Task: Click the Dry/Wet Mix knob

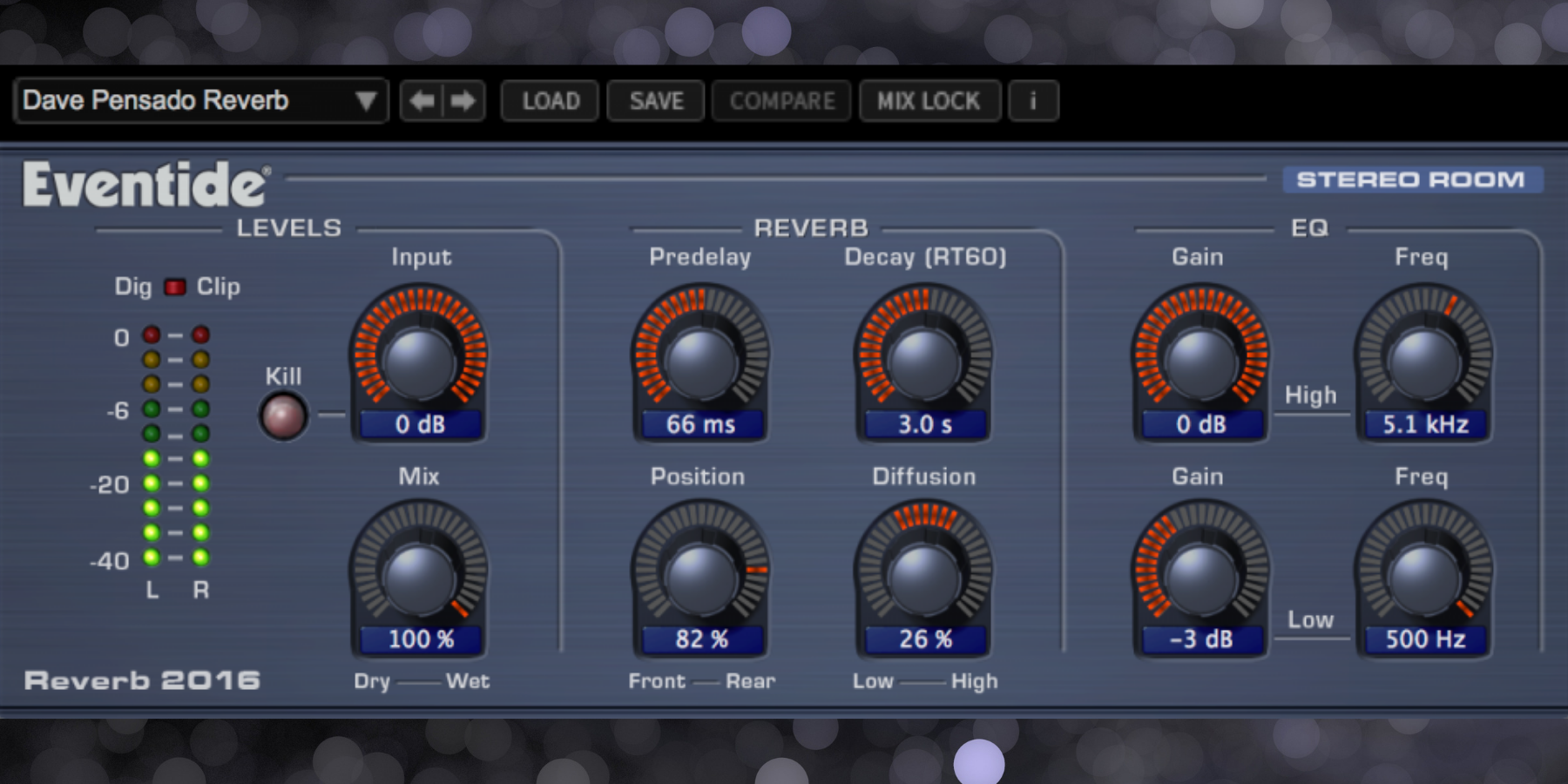Action: click(419, 577)
